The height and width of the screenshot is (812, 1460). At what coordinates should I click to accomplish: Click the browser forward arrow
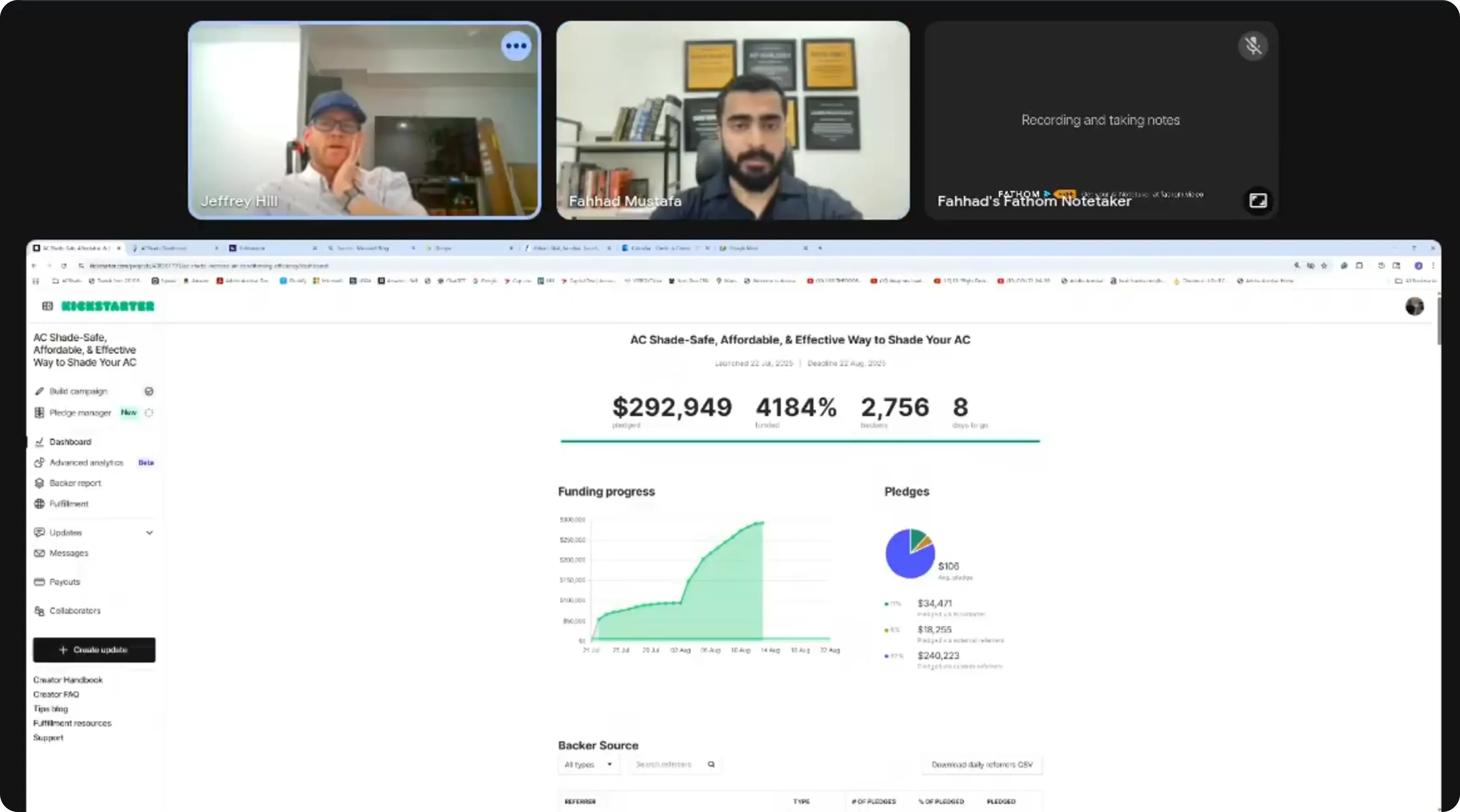49,266
